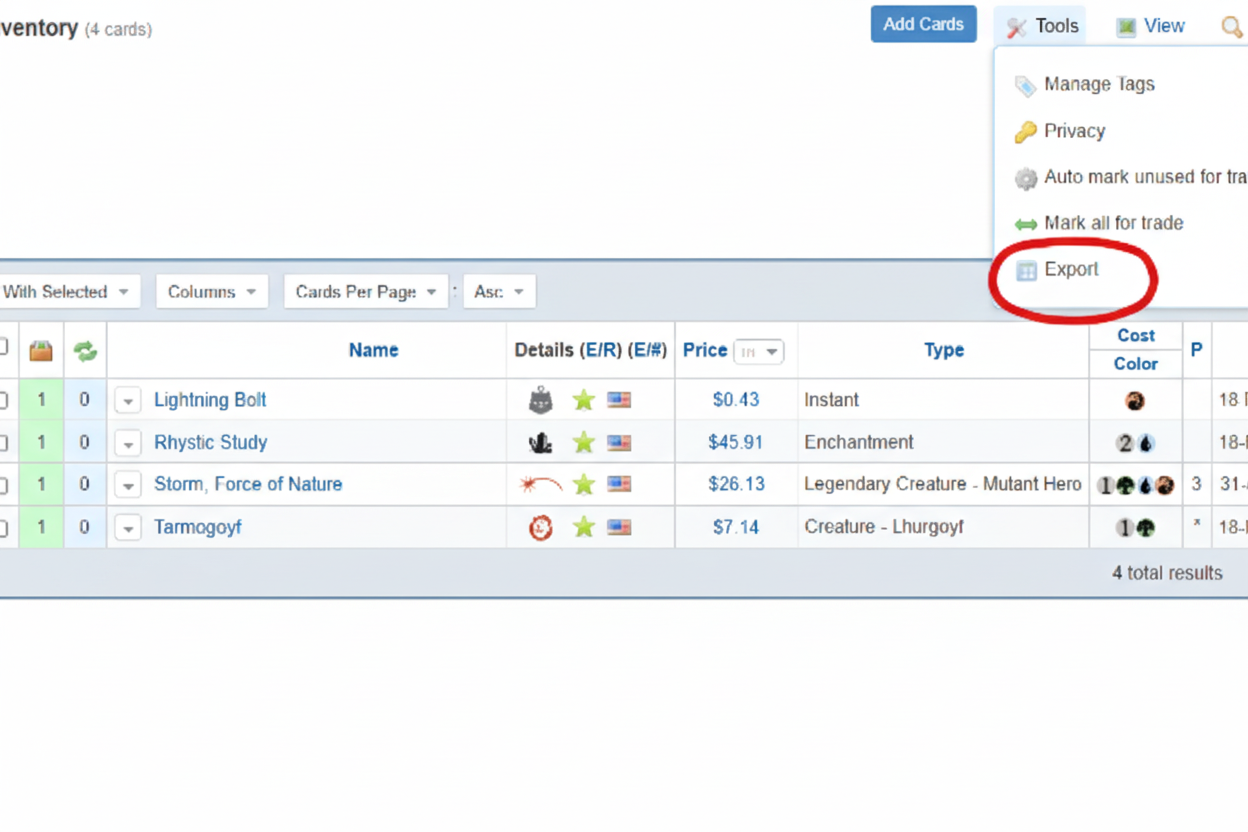The width and height of the screenshot is (1248, 832).
Task: Select the checkbox for Storm, Force of Nature
Action: coord(3,485)
